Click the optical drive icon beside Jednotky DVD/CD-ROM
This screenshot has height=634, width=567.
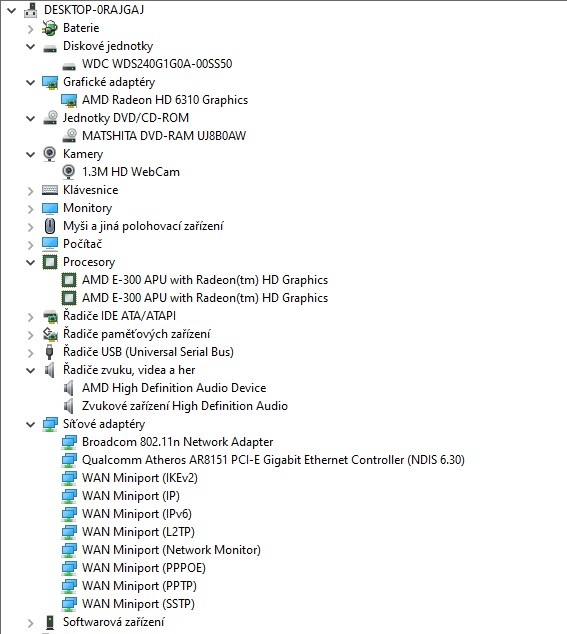[x=50, y=118]
